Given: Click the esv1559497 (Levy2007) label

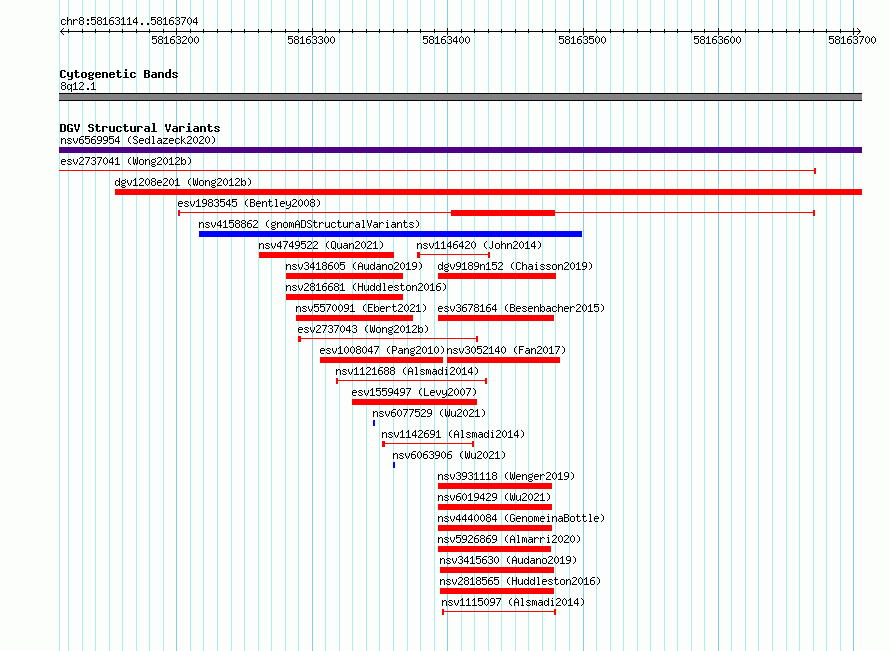Looking at the screenshot, I should coord(414,392).
